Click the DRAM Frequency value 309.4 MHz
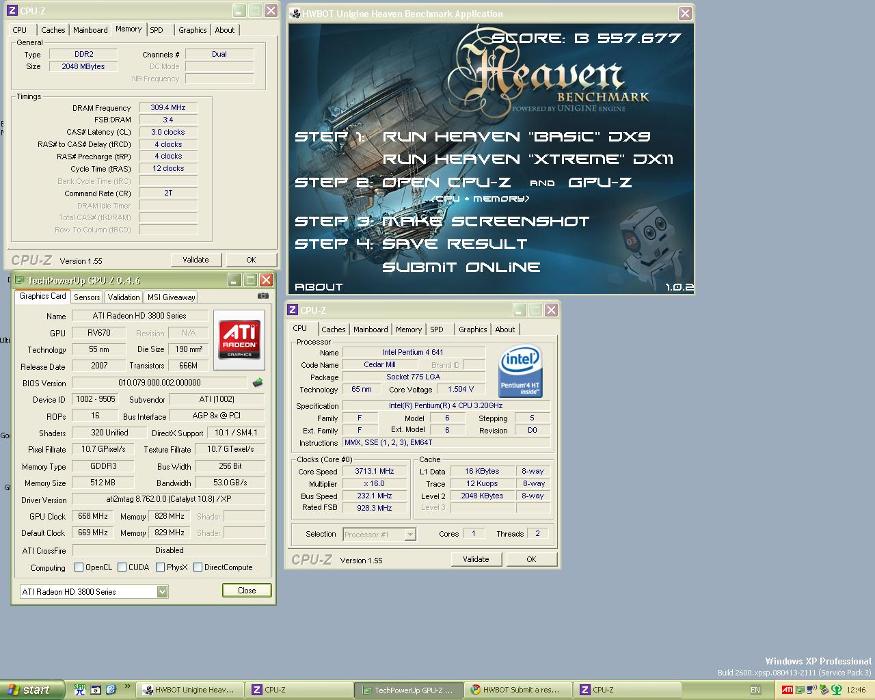The image size is (875, 700). [x=168, y=107]
